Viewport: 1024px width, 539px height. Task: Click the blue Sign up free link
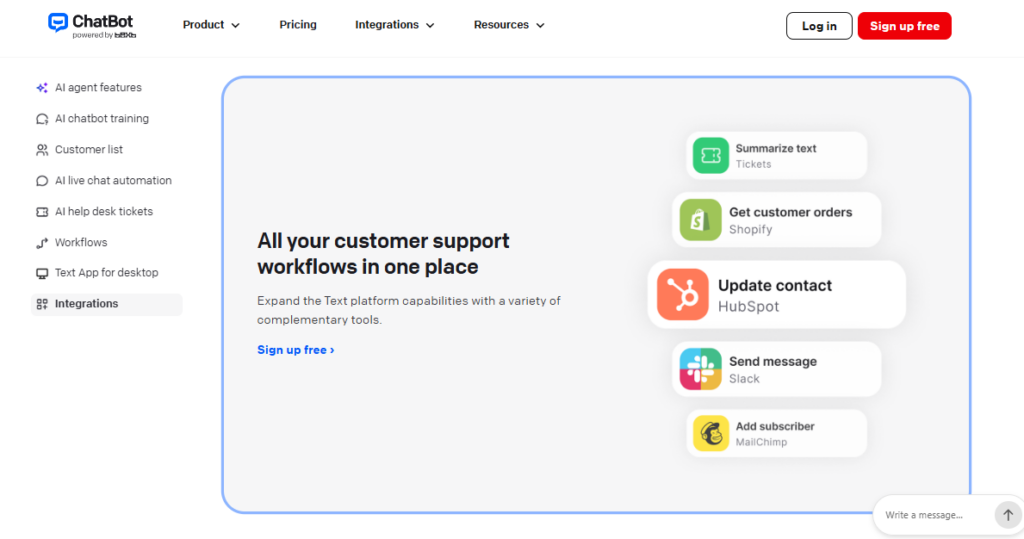tap(296, 350)
